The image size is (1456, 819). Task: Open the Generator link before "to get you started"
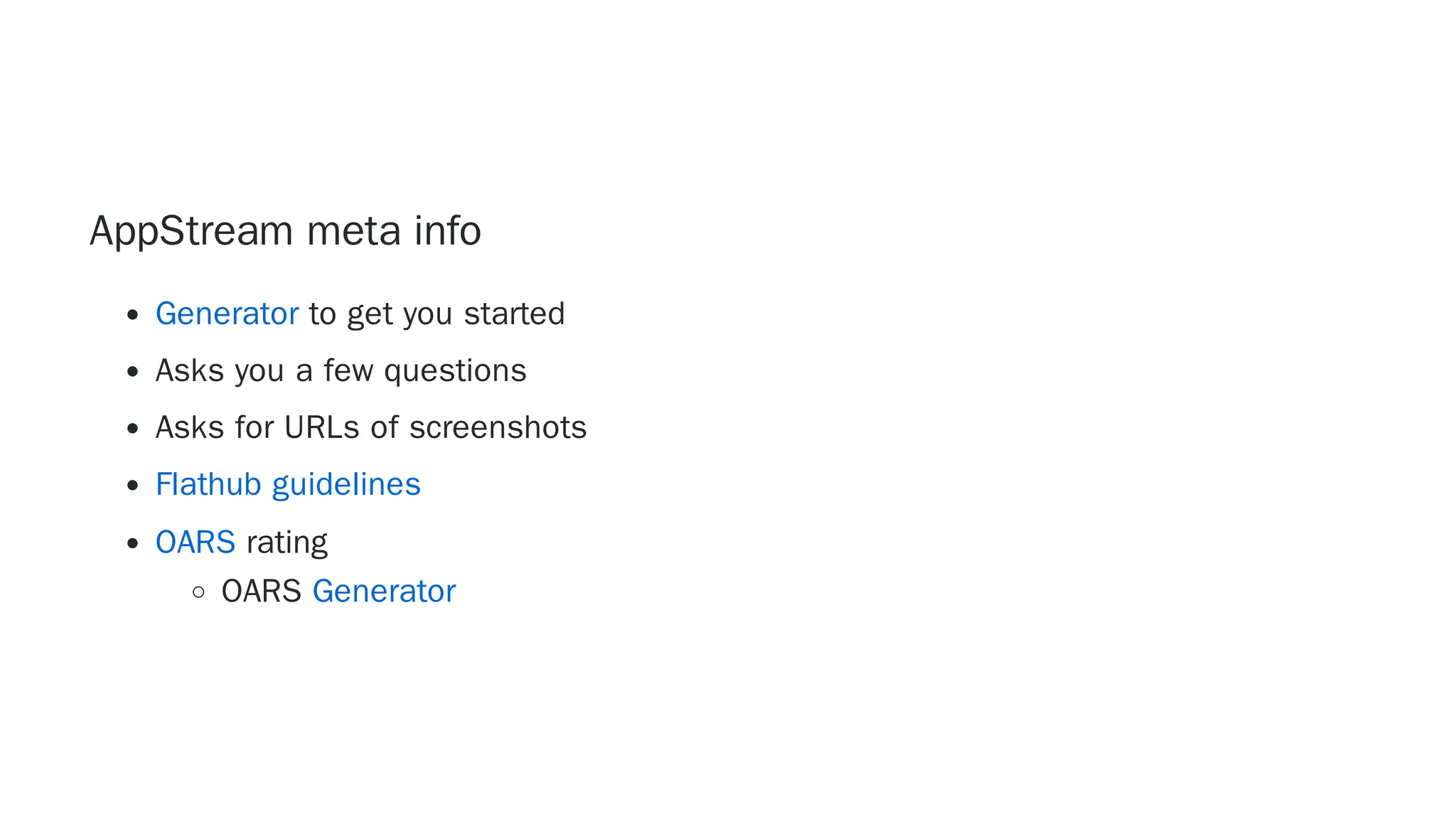click(x=227, y=314)
